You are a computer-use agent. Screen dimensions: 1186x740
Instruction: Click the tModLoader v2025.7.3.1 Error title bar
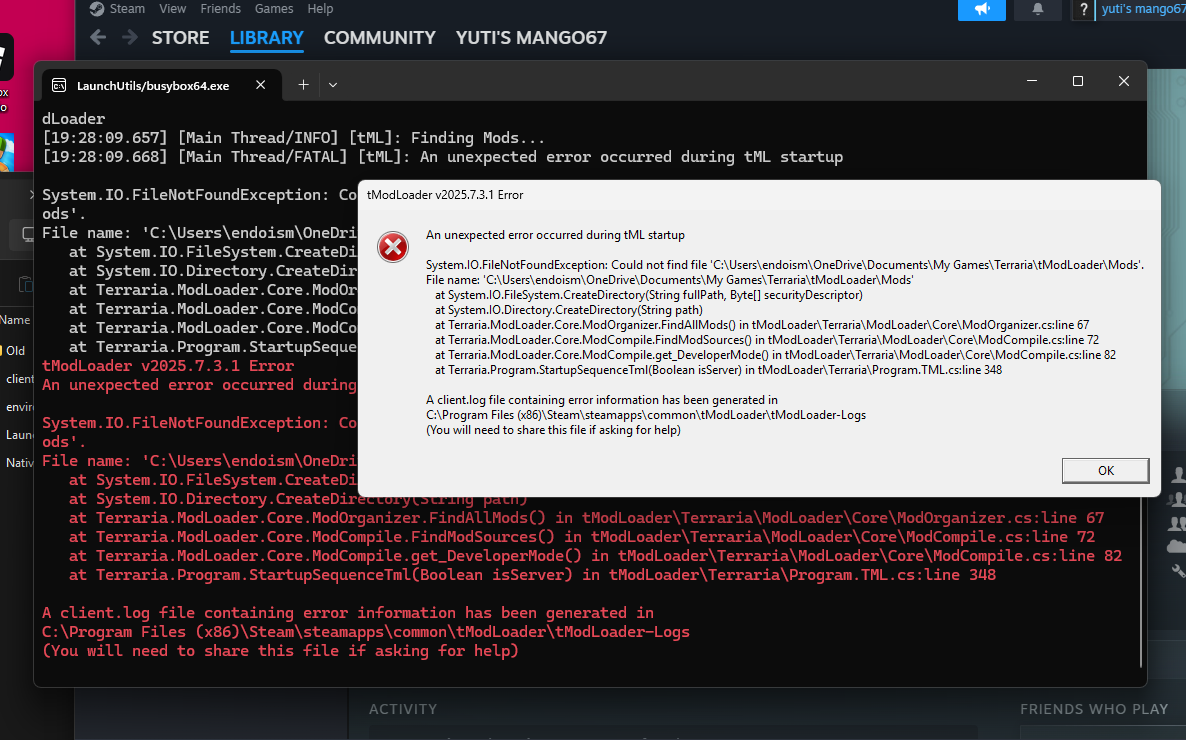[759, 194]
